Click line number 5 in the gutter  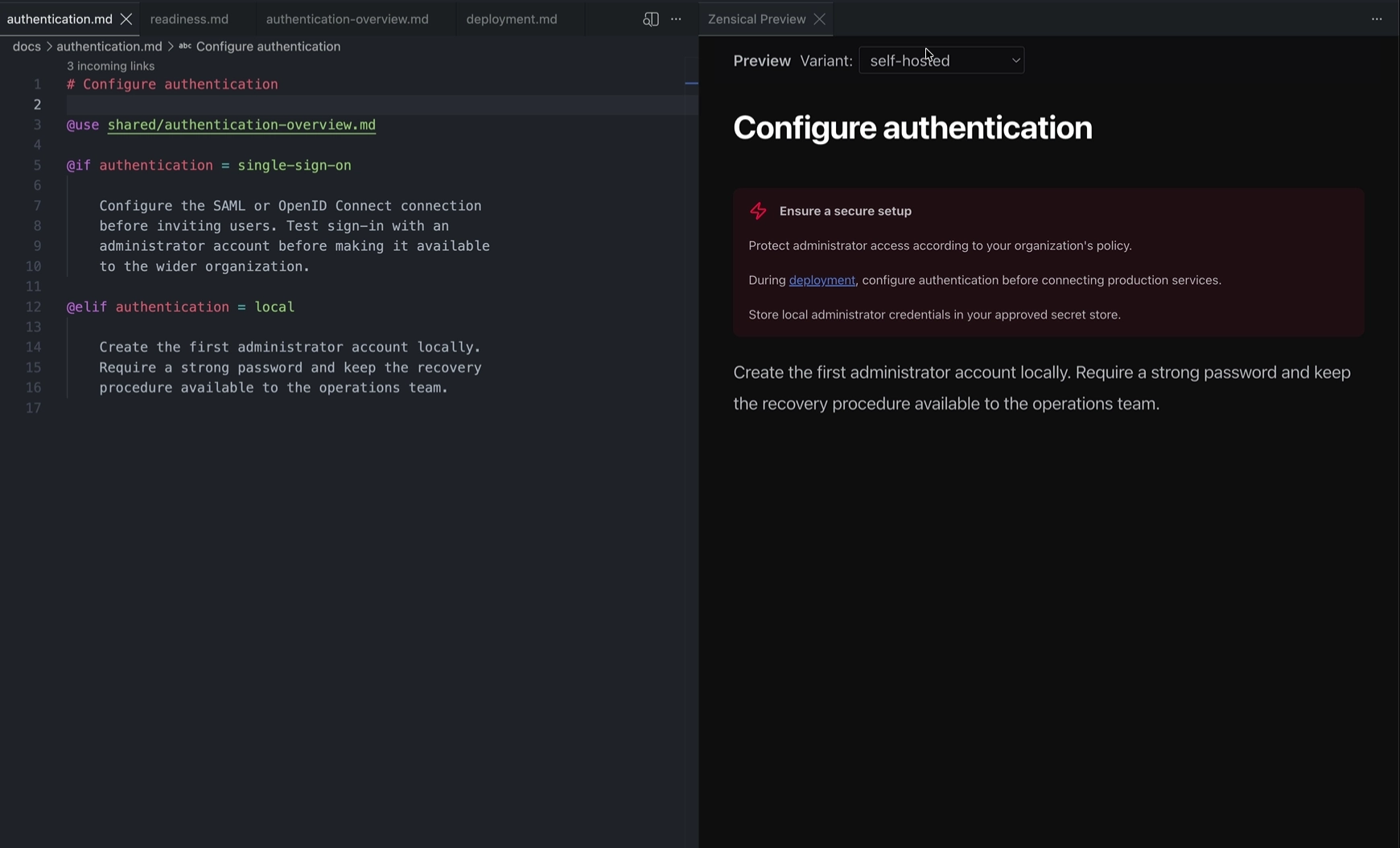click(x=37, y=165)
